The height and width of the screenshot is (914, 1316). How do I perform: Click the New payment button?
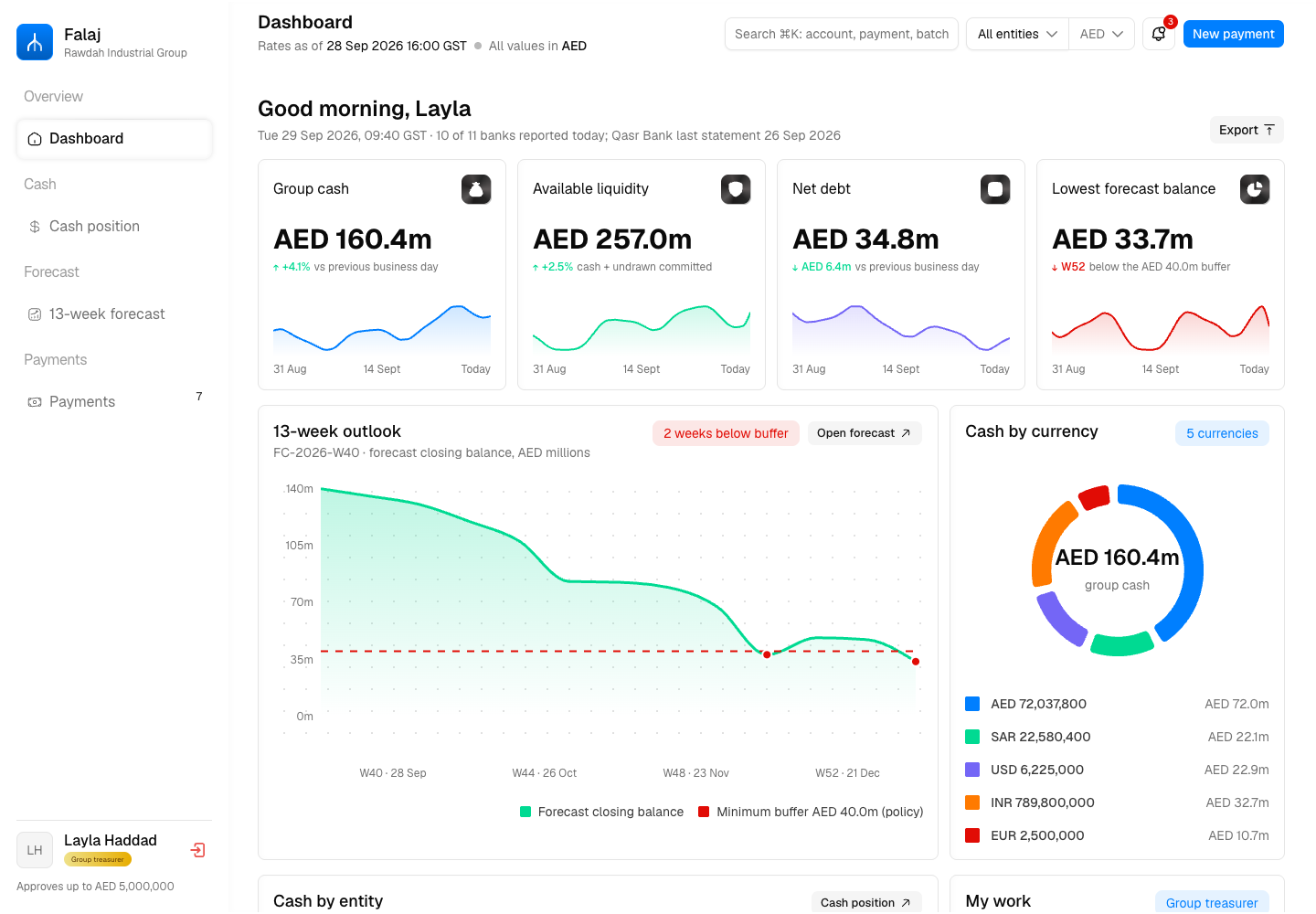pos(1234,34)
